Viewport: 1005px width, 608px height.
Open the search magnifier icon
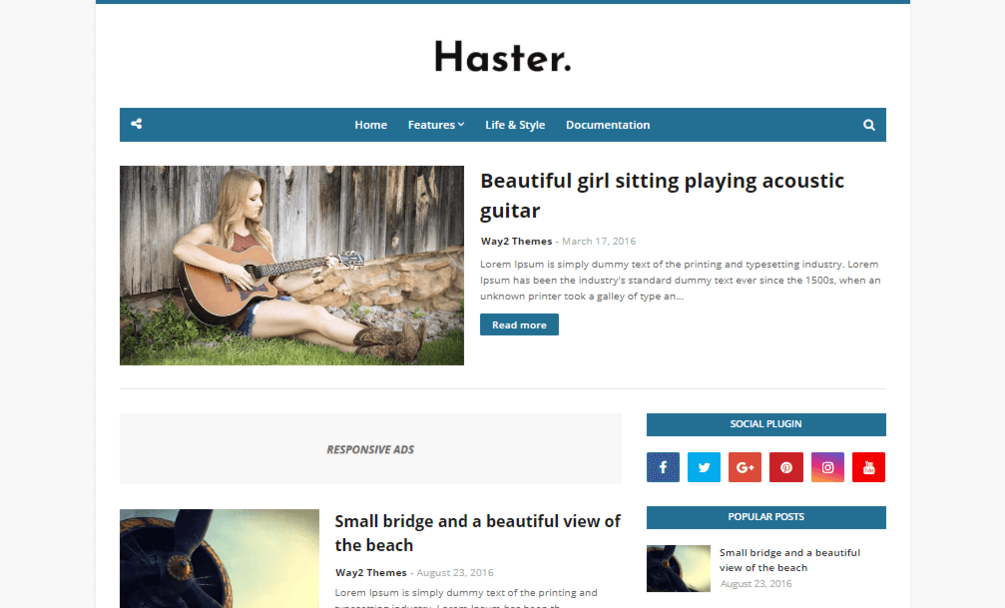click(868, 125)
